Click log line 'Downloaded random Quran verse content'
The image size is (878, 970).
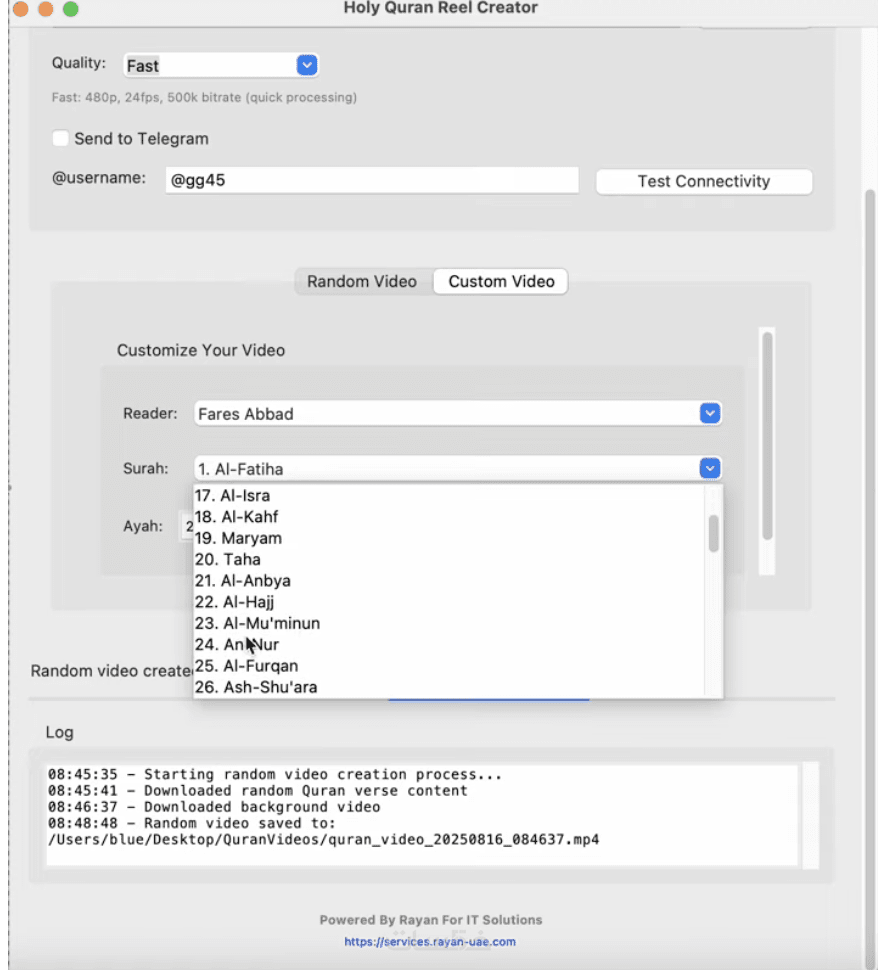(x=257, y=791)
